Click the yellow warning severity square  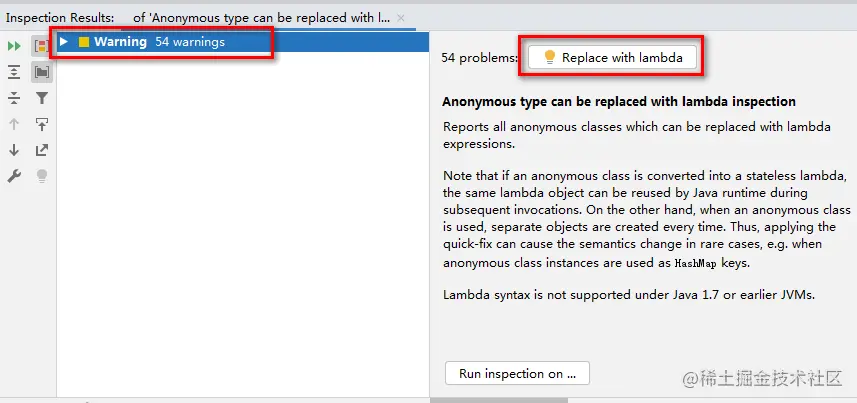pos(84,42)
